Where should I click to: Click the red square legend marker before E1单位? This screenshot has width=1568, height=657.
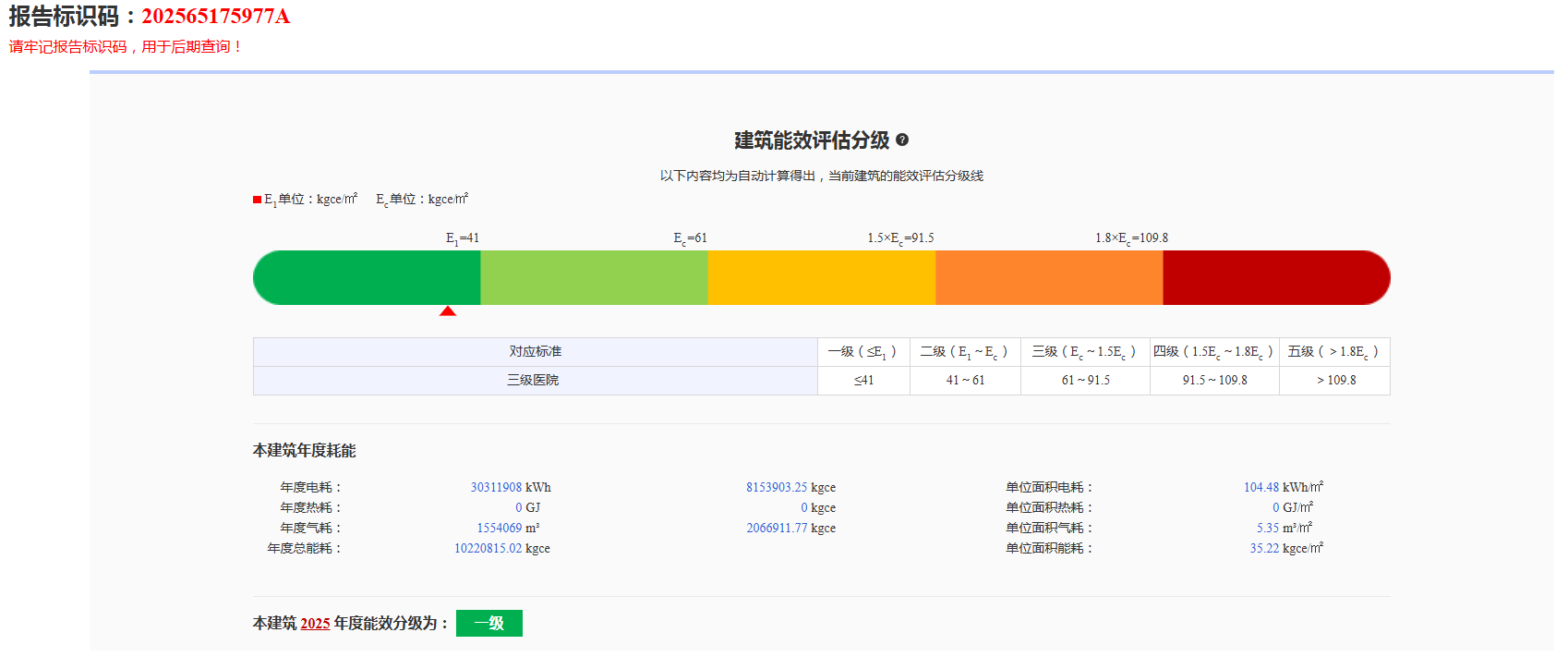pos(258,200)
